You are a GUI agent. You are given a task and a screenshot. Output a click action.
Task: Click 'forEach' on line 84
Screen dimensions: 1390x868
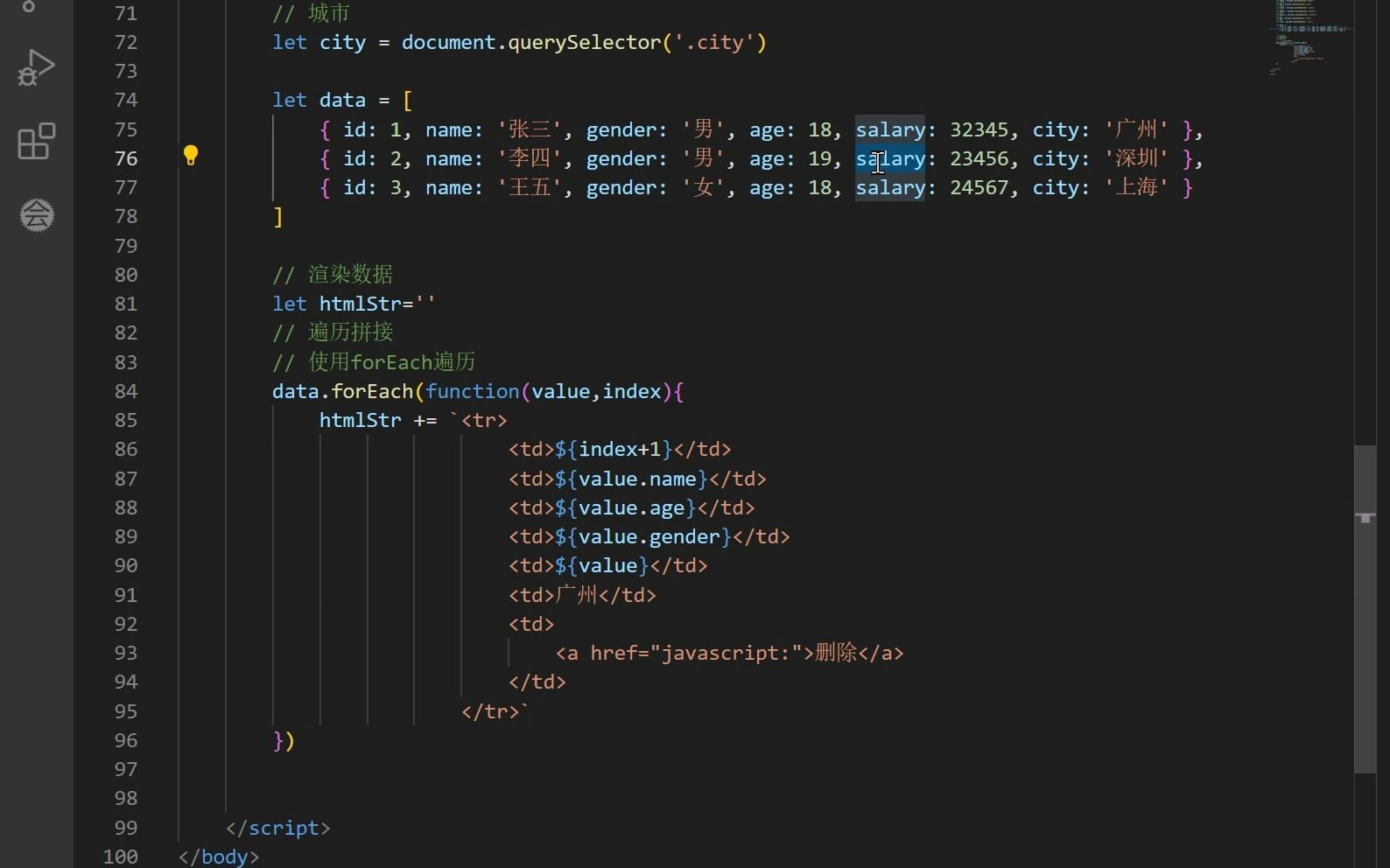point(372,391)
